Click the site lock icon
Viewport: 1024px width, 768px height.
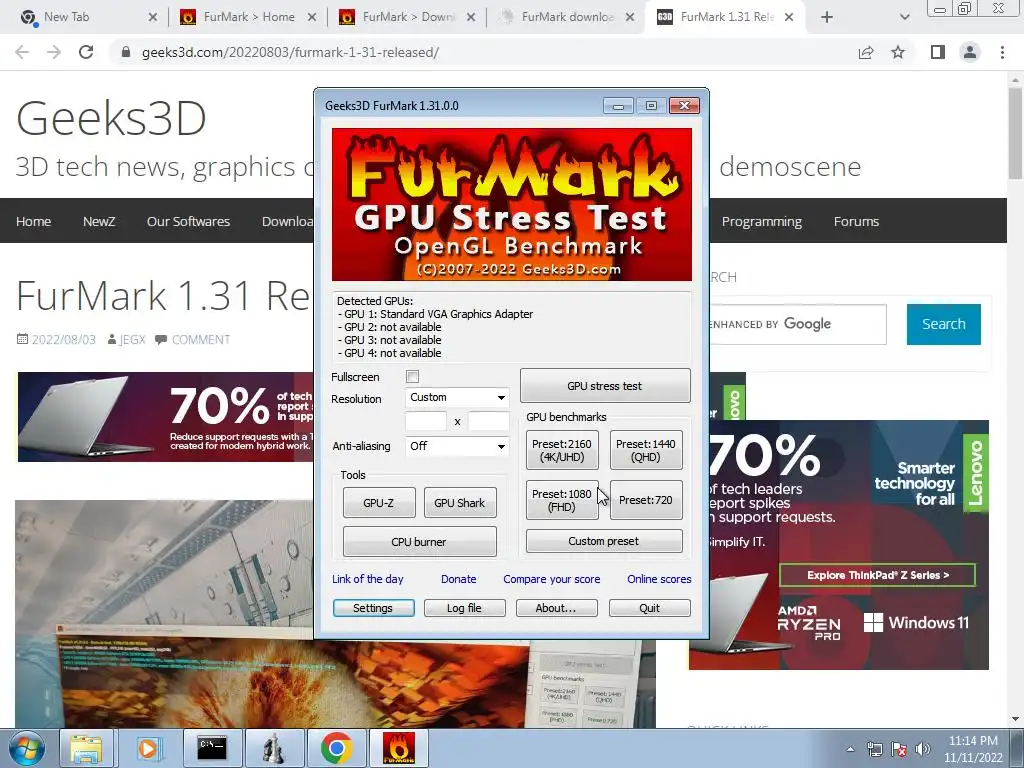click(x=126, y=52)
